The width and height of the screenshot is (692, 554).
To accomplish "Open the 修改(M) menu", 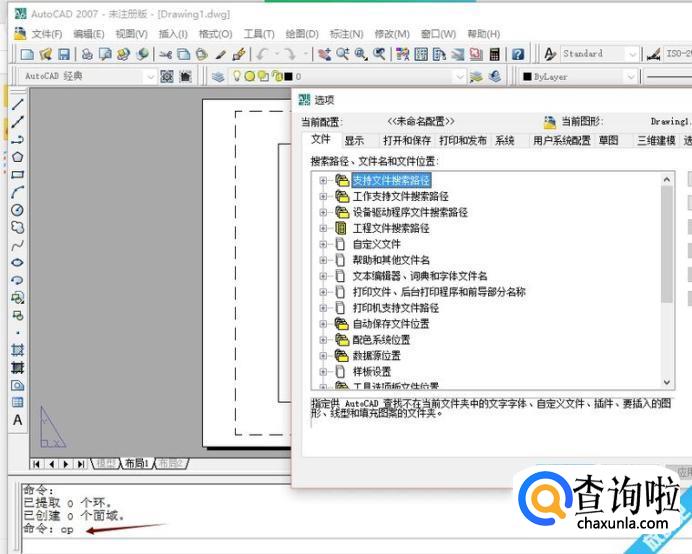I will click(x=392, y=34).
